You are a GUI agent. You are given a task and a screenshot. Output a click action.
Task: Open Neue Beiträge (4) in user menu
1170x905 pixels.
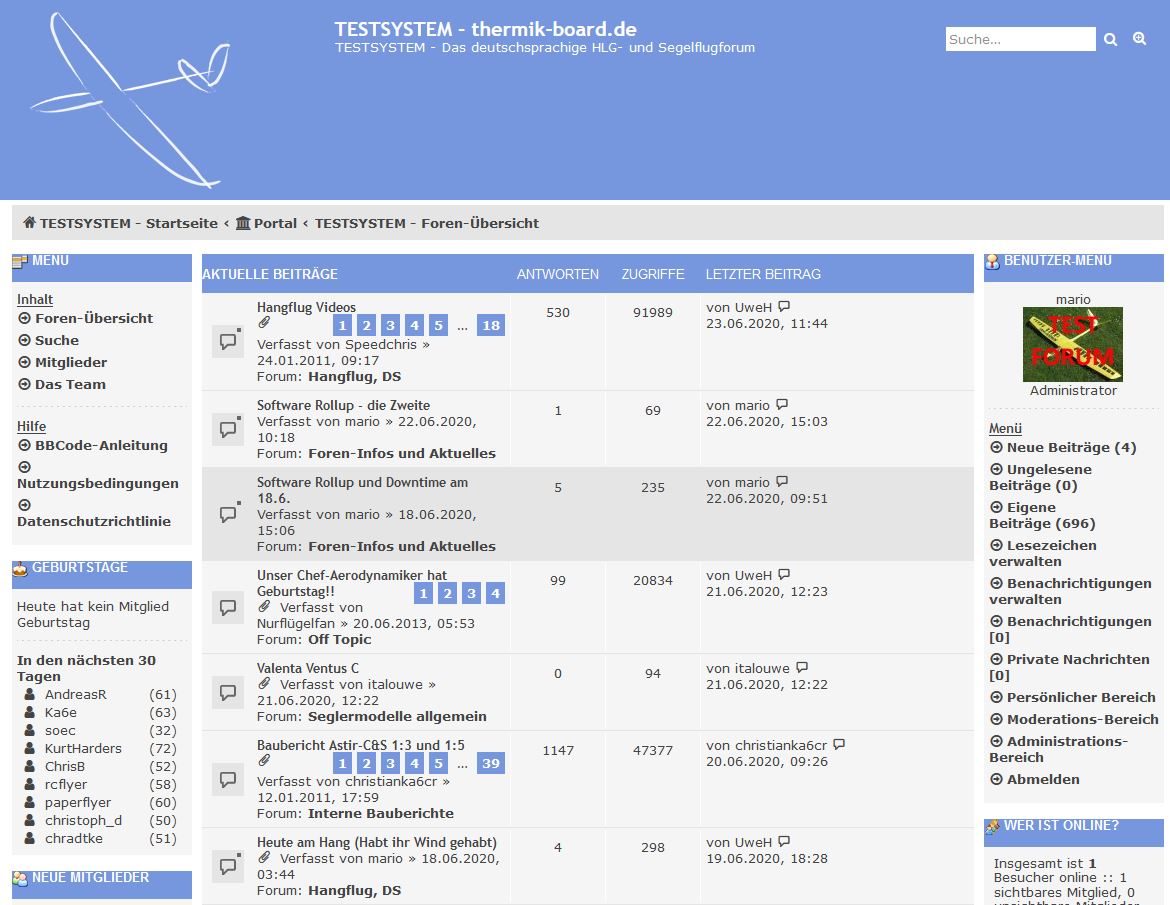[1071, 447]
